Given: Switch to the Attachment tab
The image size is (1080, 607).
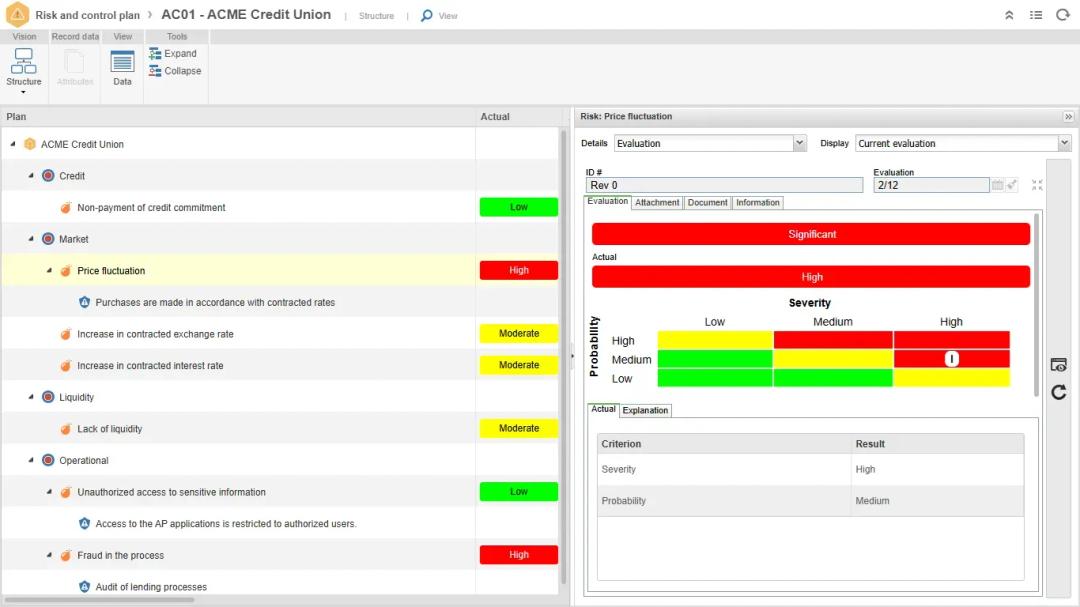Looking at the screenshot, I should point(657,203).
